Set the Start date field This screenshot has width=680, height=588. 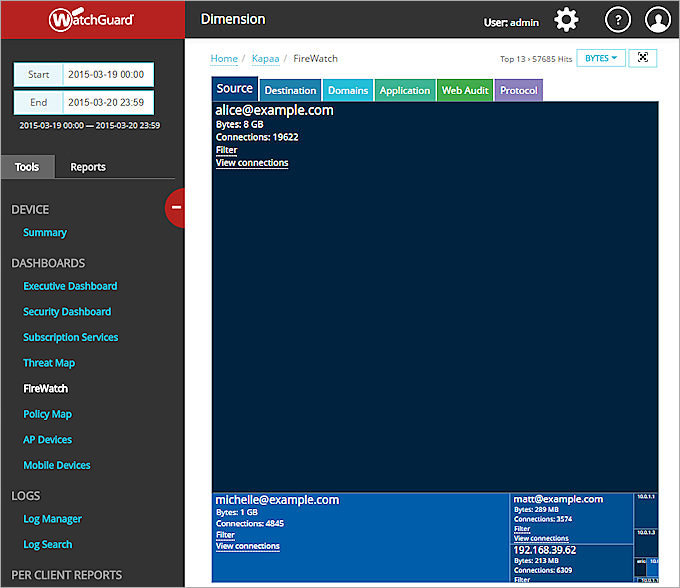click(106, 74)
